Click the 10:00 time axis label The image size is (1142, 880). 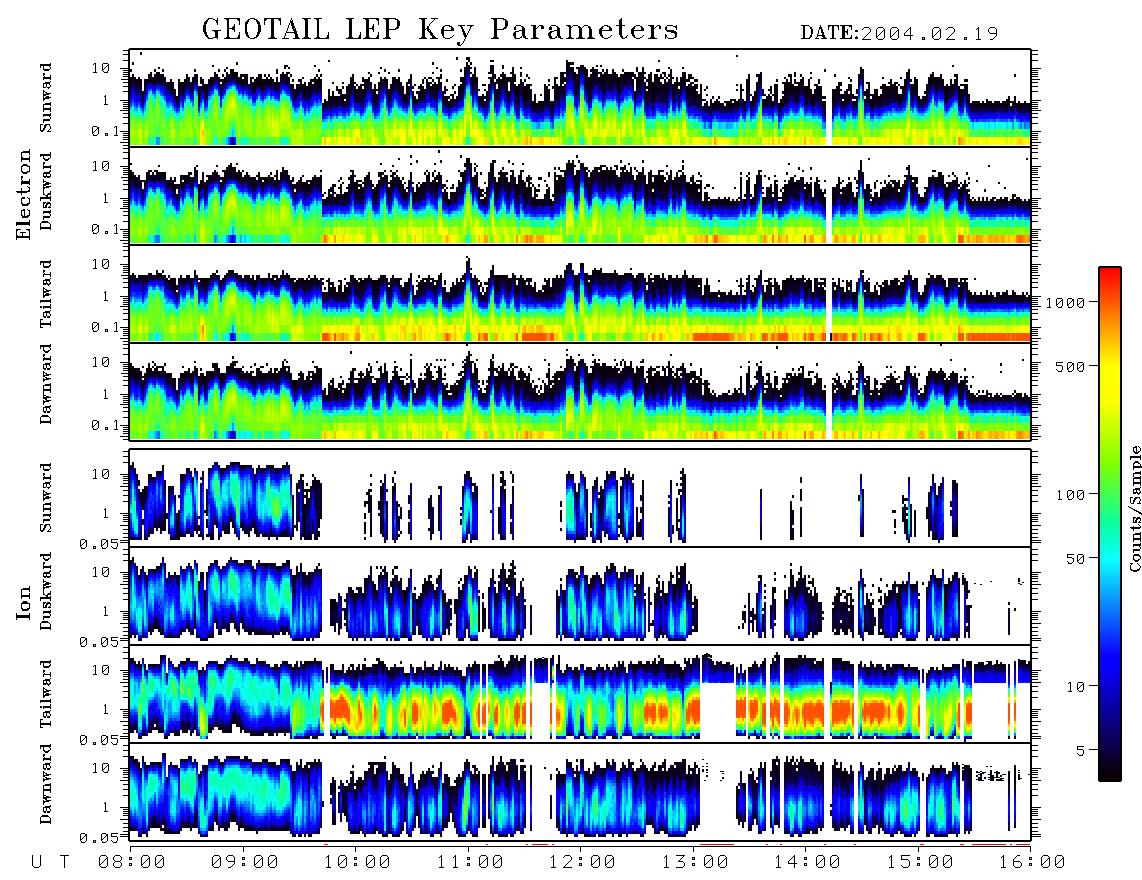click(x=358, y=862)
